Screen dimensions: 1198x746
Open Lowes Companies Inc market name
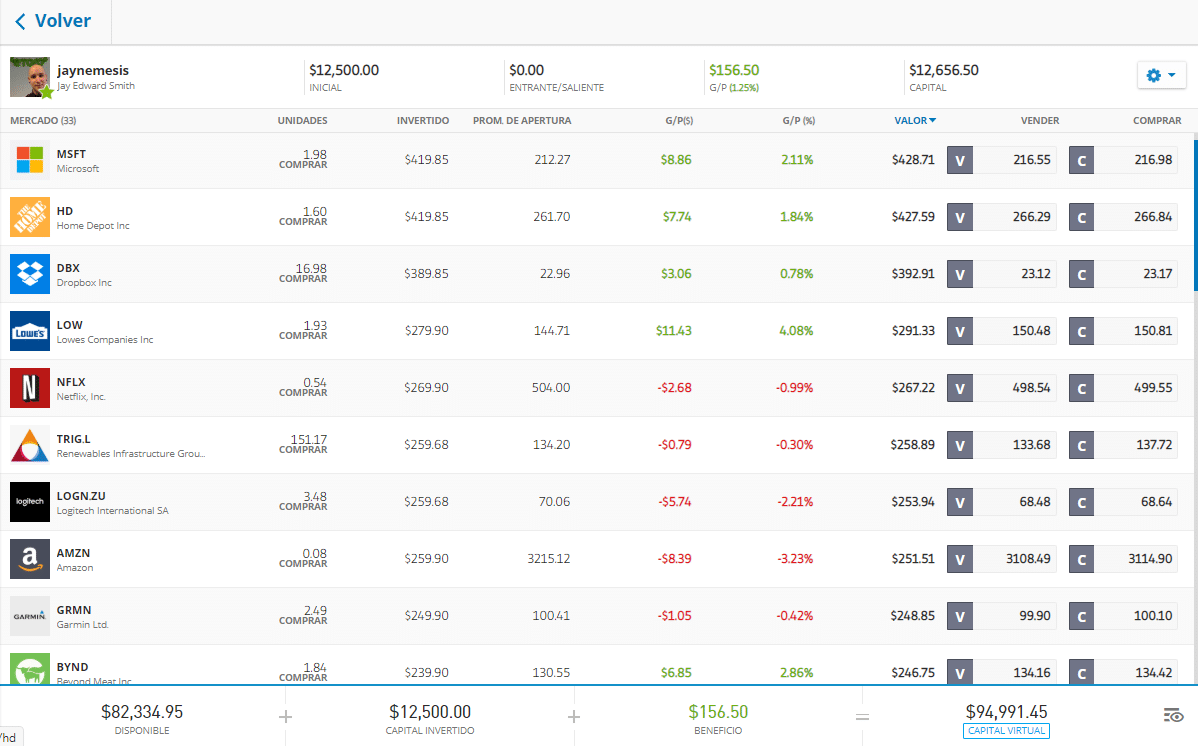[x=105, y=340]
